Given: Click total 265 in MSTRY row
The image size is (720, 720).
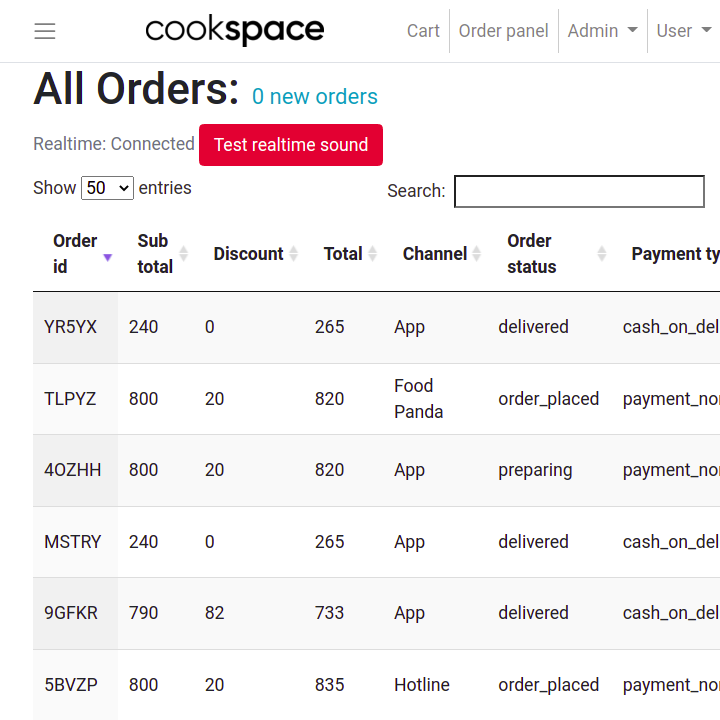Looking at the screenshot, I should [329, 541].
